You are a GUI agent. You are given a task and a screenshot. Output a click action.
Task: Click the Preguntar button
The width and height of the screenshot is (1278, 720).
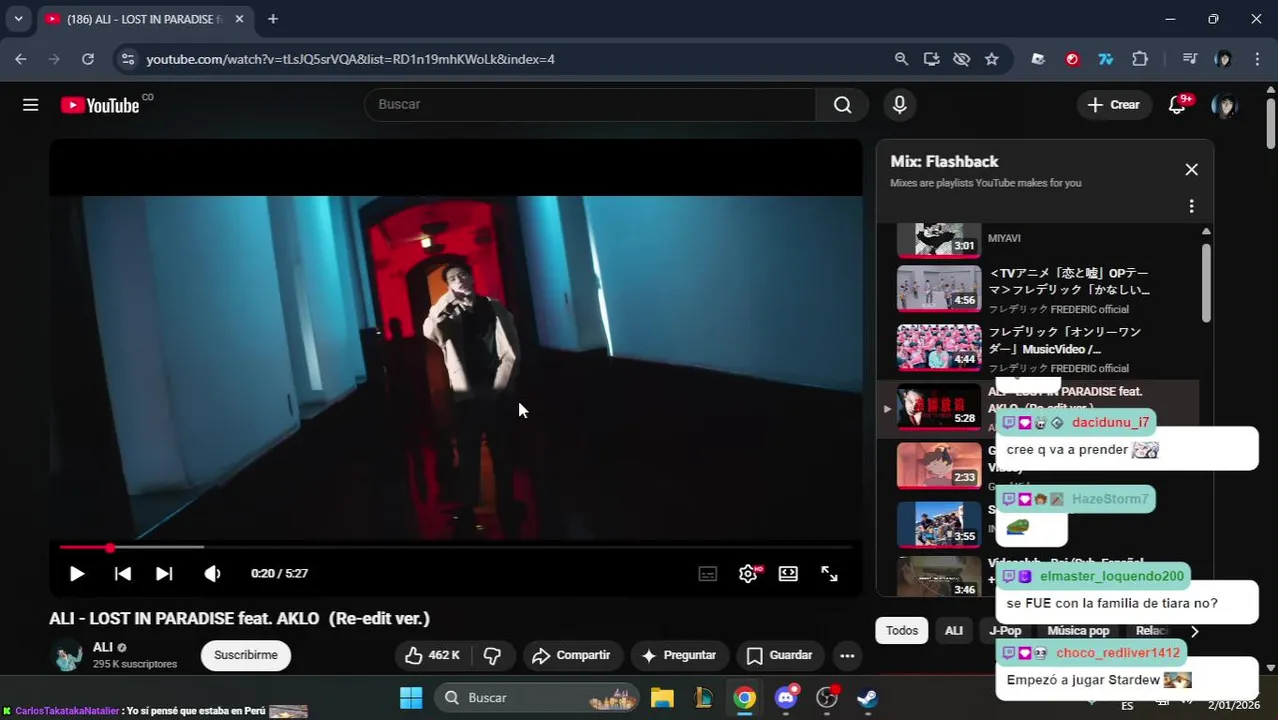point(679,656)
